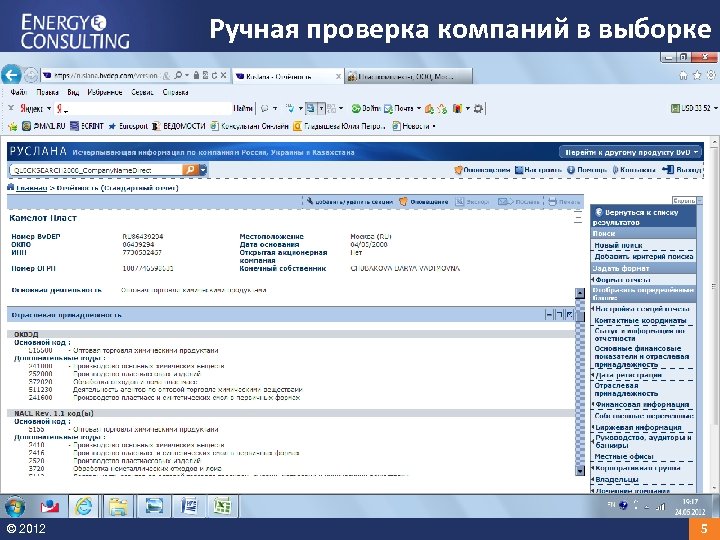Click the Контактные координаты side link

click(640, 321)
